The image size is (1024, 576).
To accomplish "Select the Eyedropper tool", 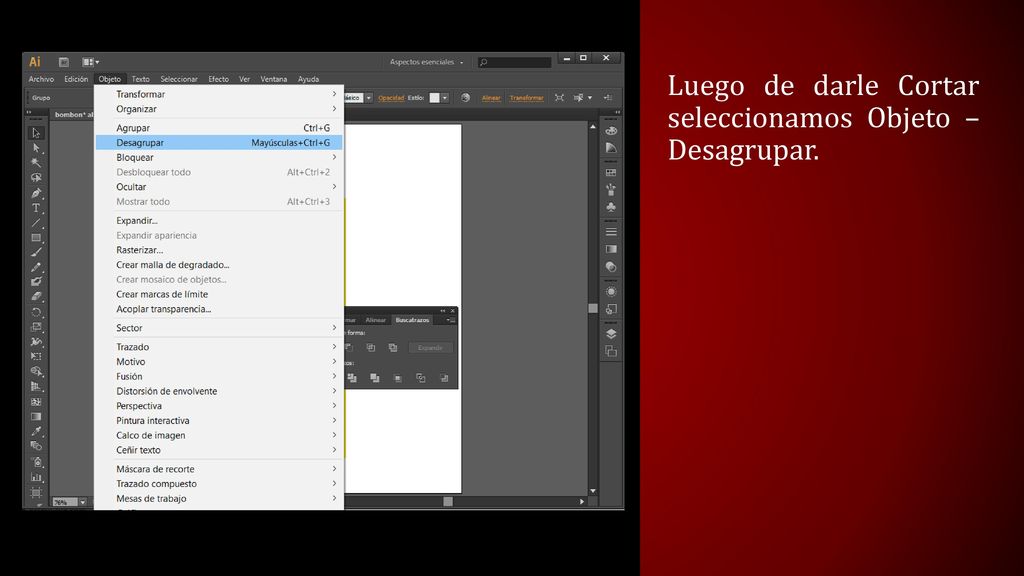I will 36,432.
